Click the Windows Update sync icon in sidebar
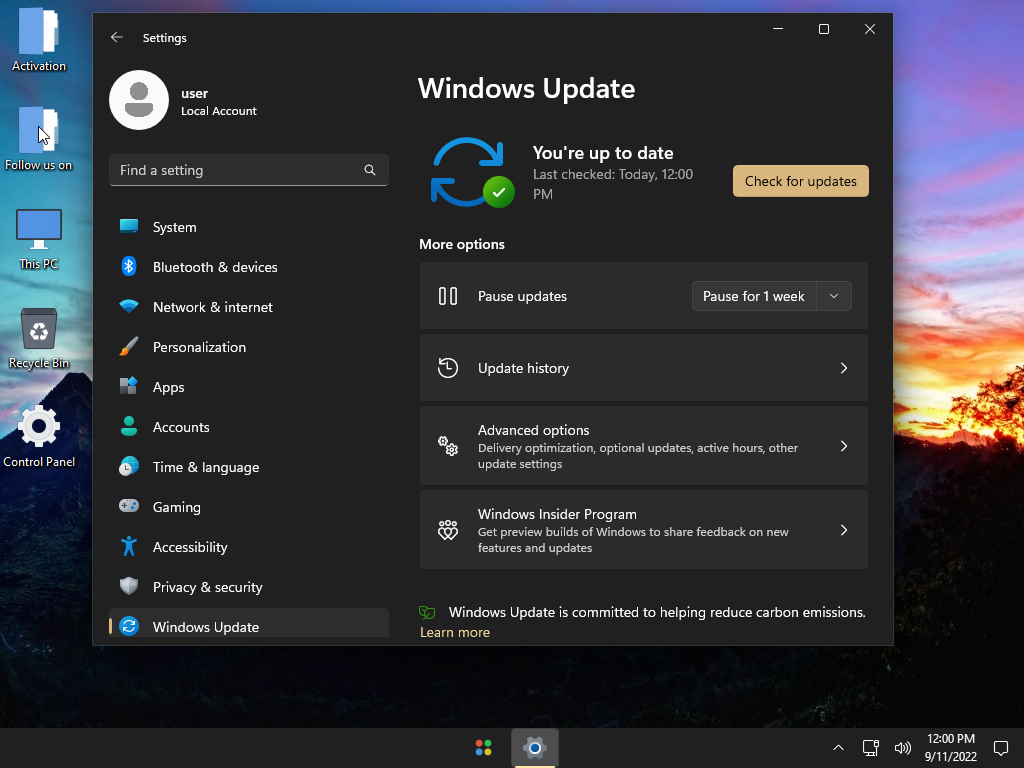Image resolution: width=1024 pixels, height=768 pixels. coord(129,626)
